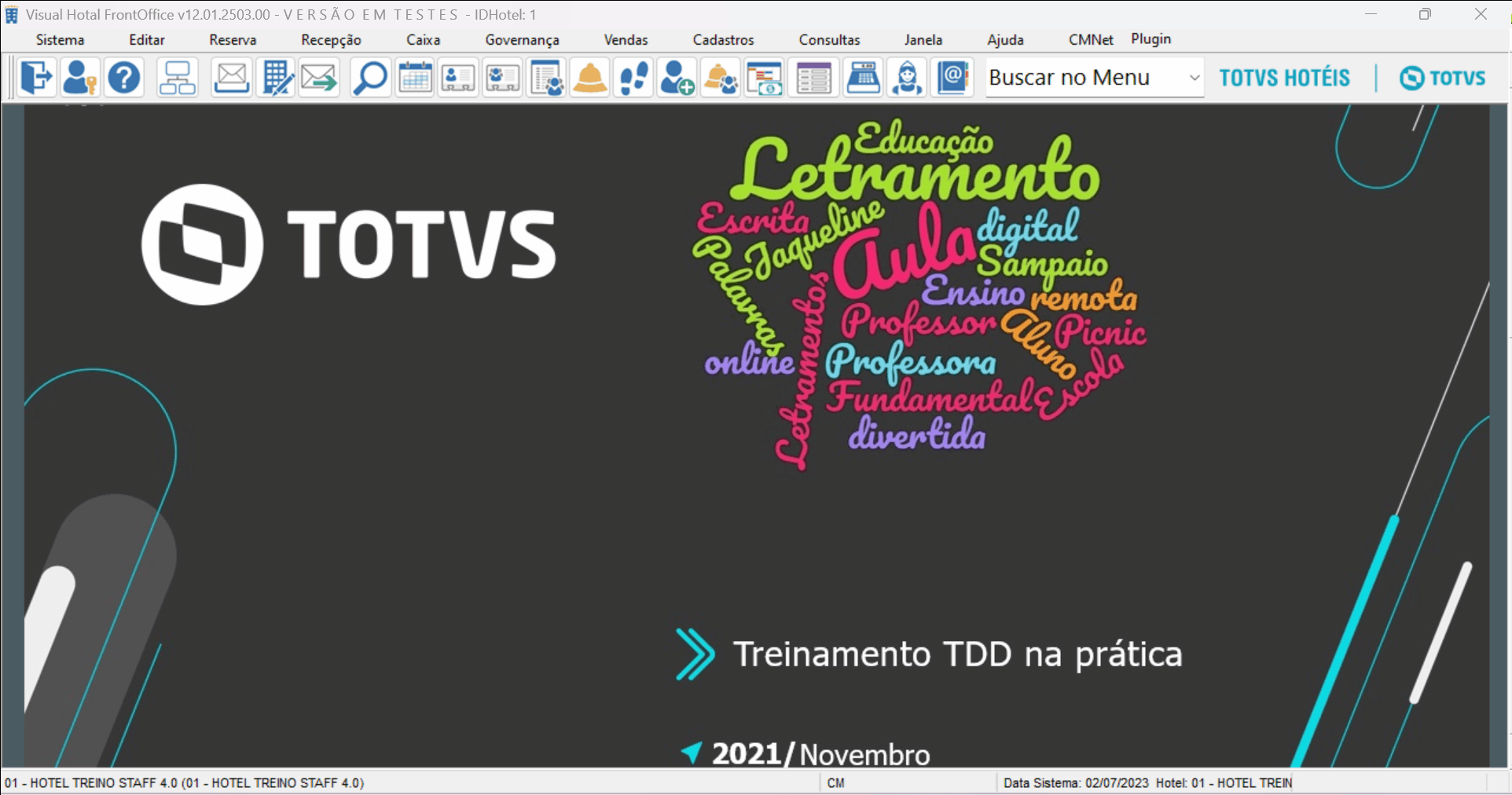Image resolution: width=1512 pixels, height=795 pixels.
Task: Expand the Buscar no Menu dropdown arrow
Action: pos(1194,78)
